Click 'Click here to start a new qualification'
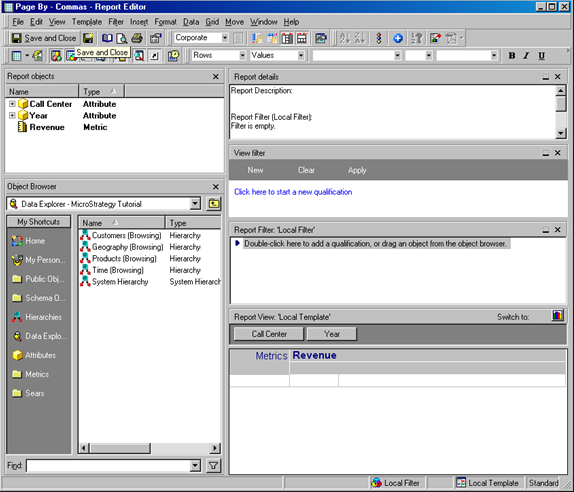This screenshot has height=492, width=574. coord(293,192)
